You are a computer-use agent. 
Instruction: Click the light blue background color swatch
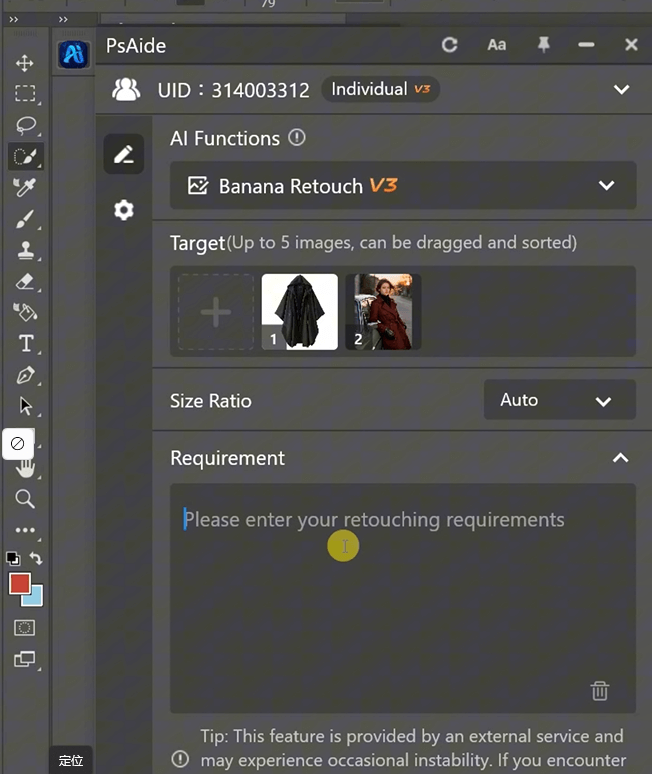point(36,598)
